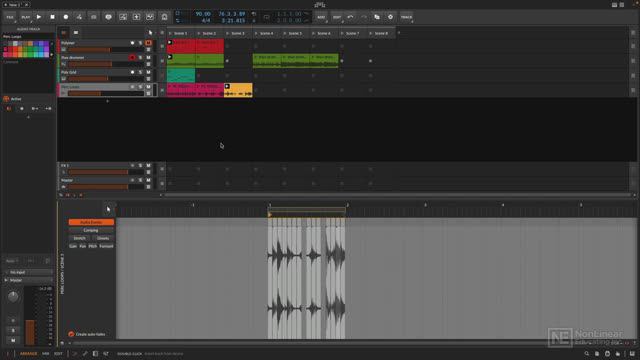Screen dimensions: 640x360
Task: Click the transport Record button
Action: pyautogui.click(x=66, y=17)
